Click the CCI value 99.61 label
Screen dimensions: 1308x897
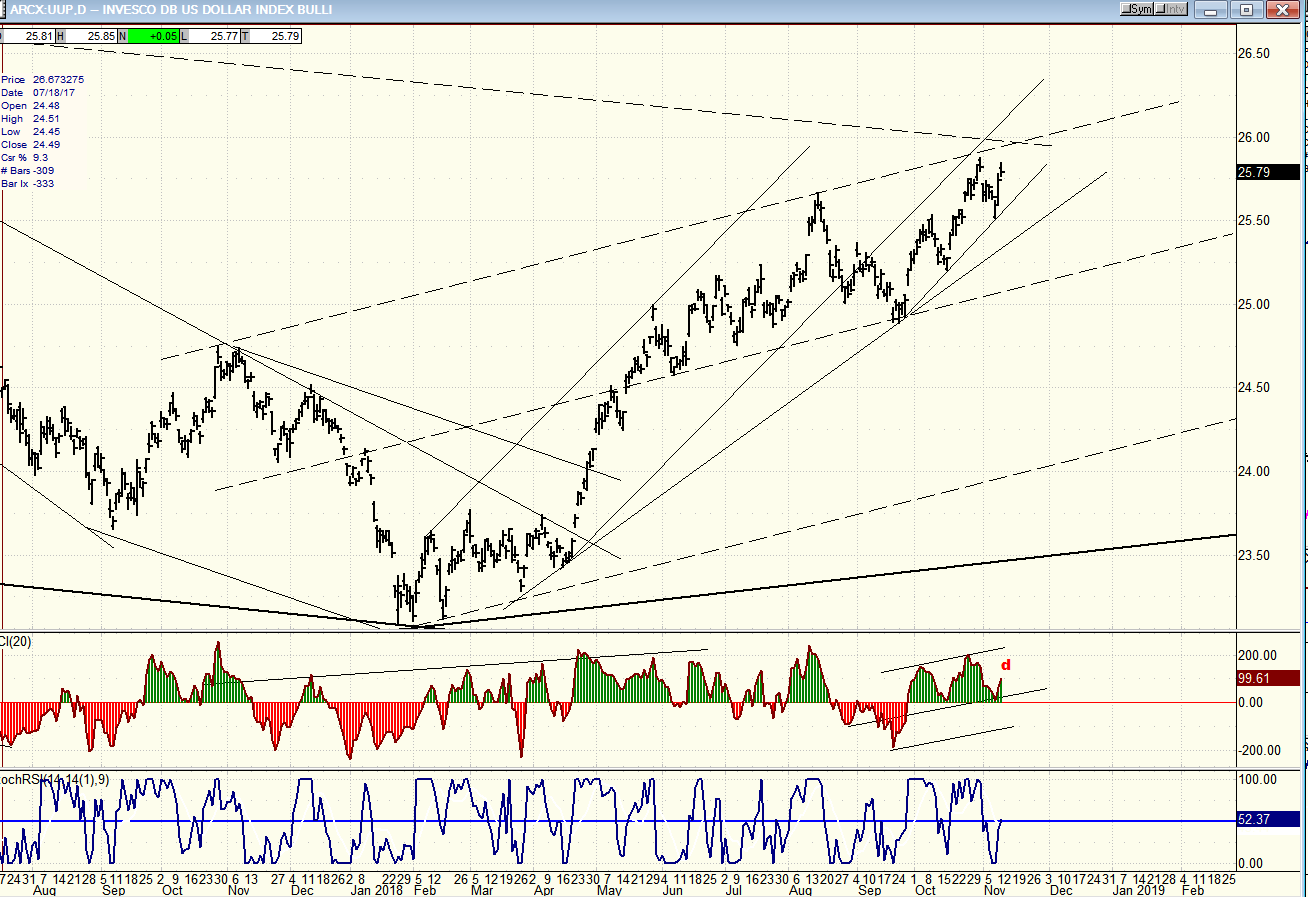tap(1269, 678)
